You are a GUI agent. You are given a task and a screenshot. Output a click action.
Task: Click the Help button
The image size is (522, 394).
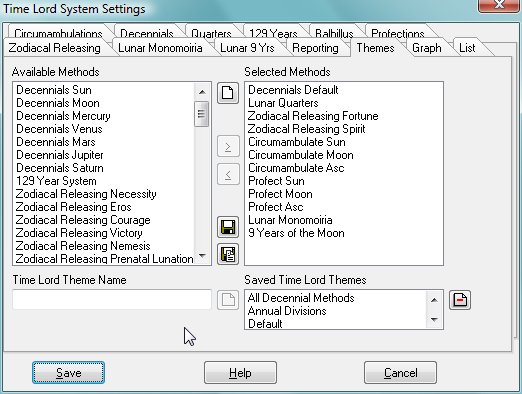(x=240, y=373)
